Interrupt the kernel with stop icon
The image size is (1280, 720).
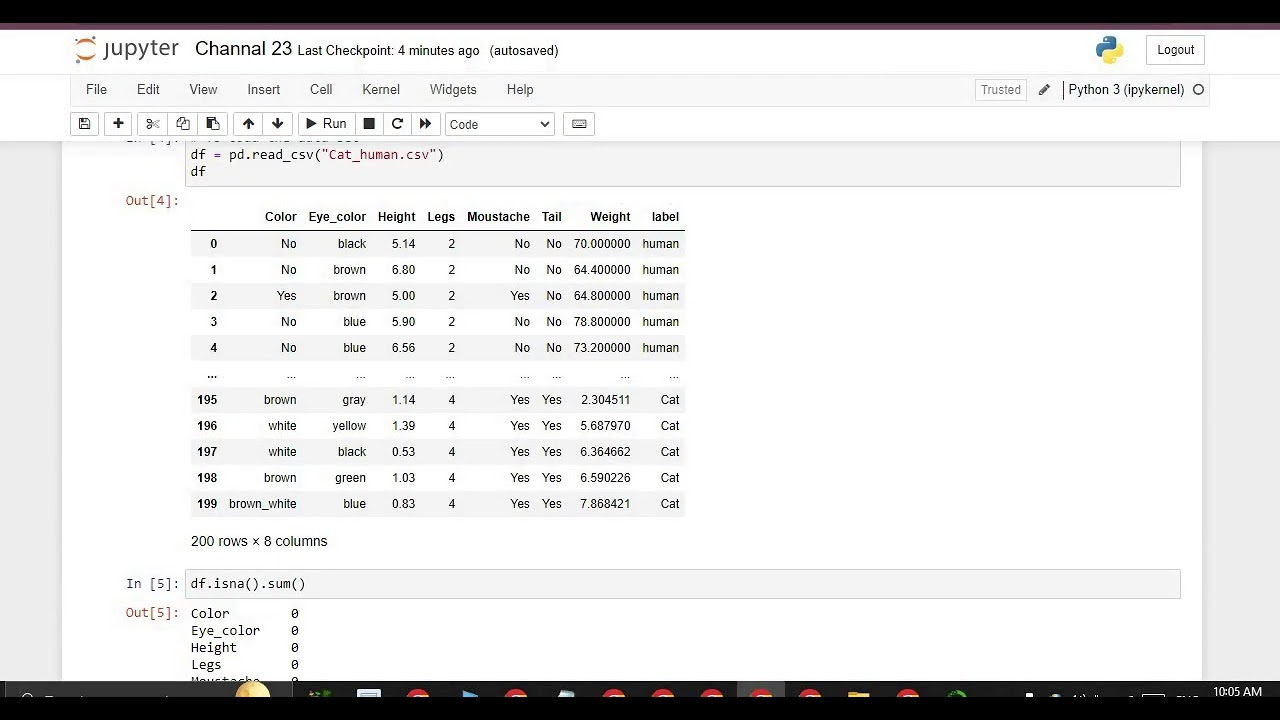tap(369, 124)
